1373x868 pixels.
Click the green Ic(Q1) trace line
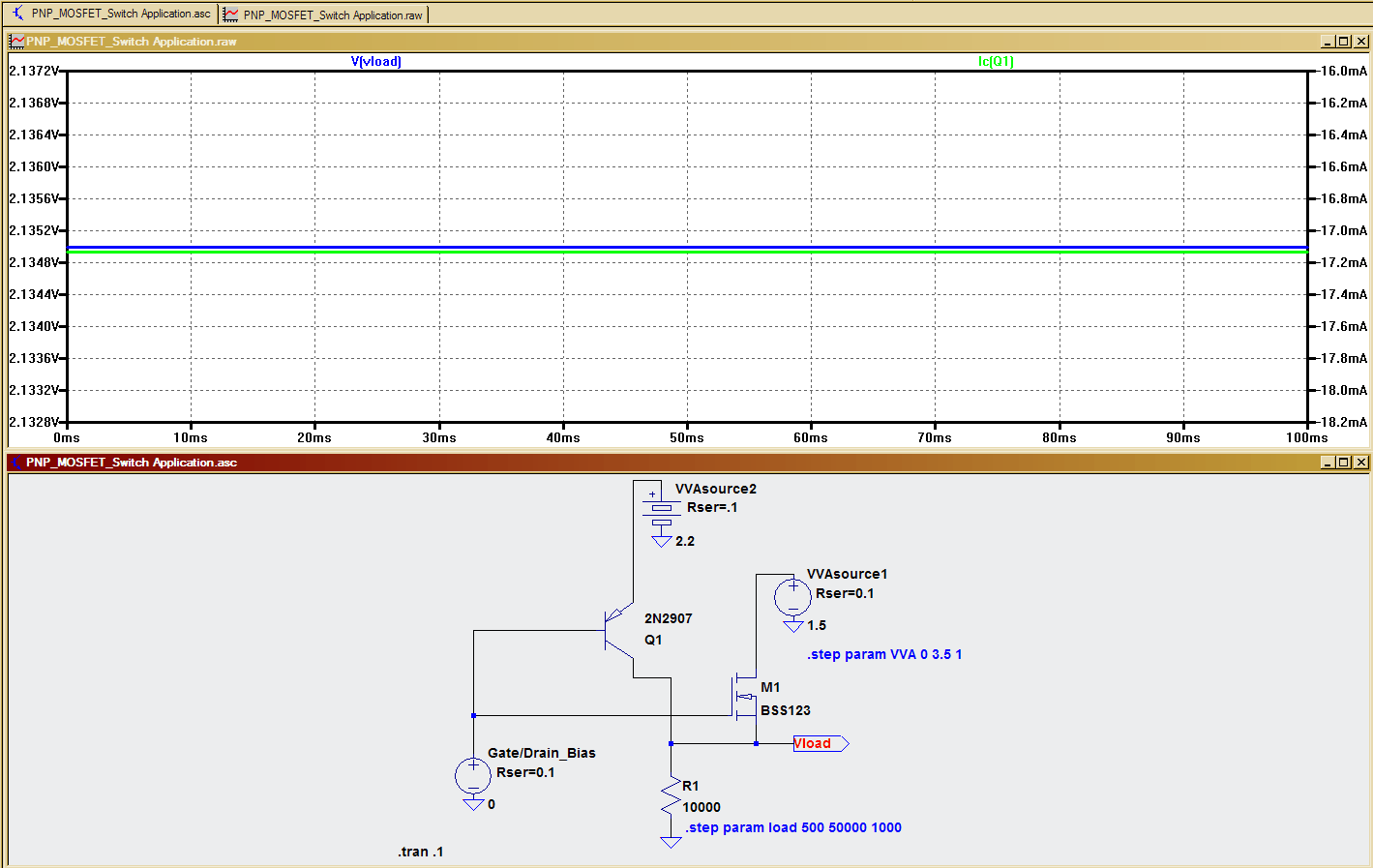coord(687,252)
